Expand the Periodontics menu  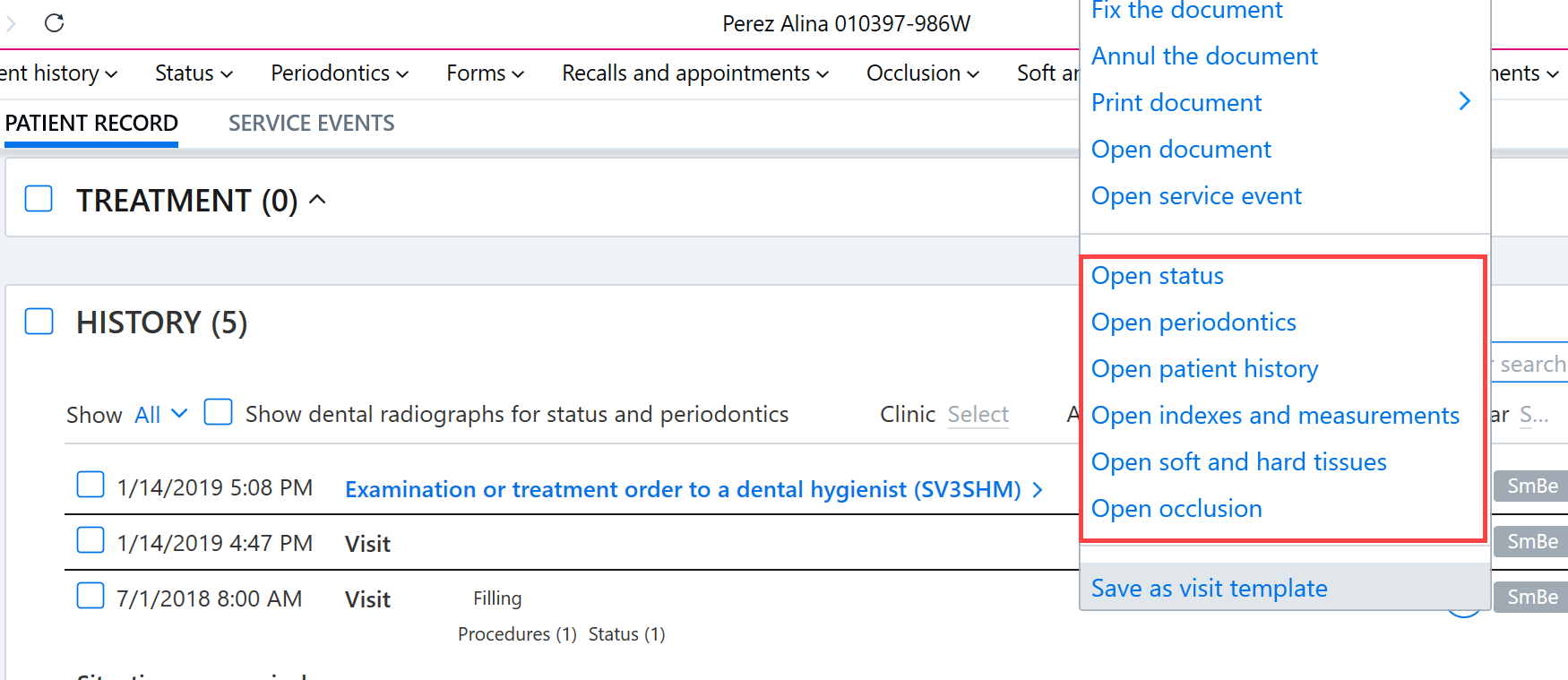click(340, 73)
